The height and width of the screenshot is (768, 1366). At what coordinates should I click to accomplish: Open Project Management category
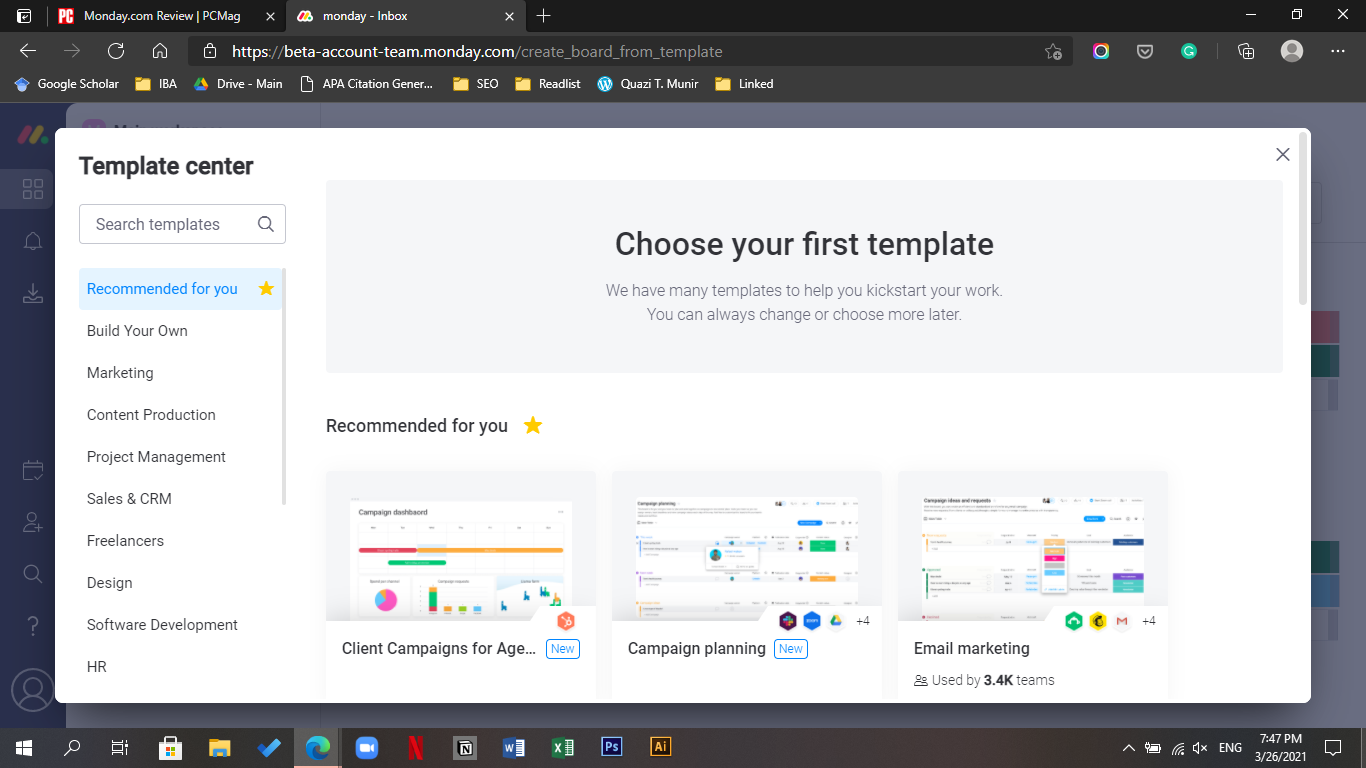pyautogui.click(x=156, y=457)
